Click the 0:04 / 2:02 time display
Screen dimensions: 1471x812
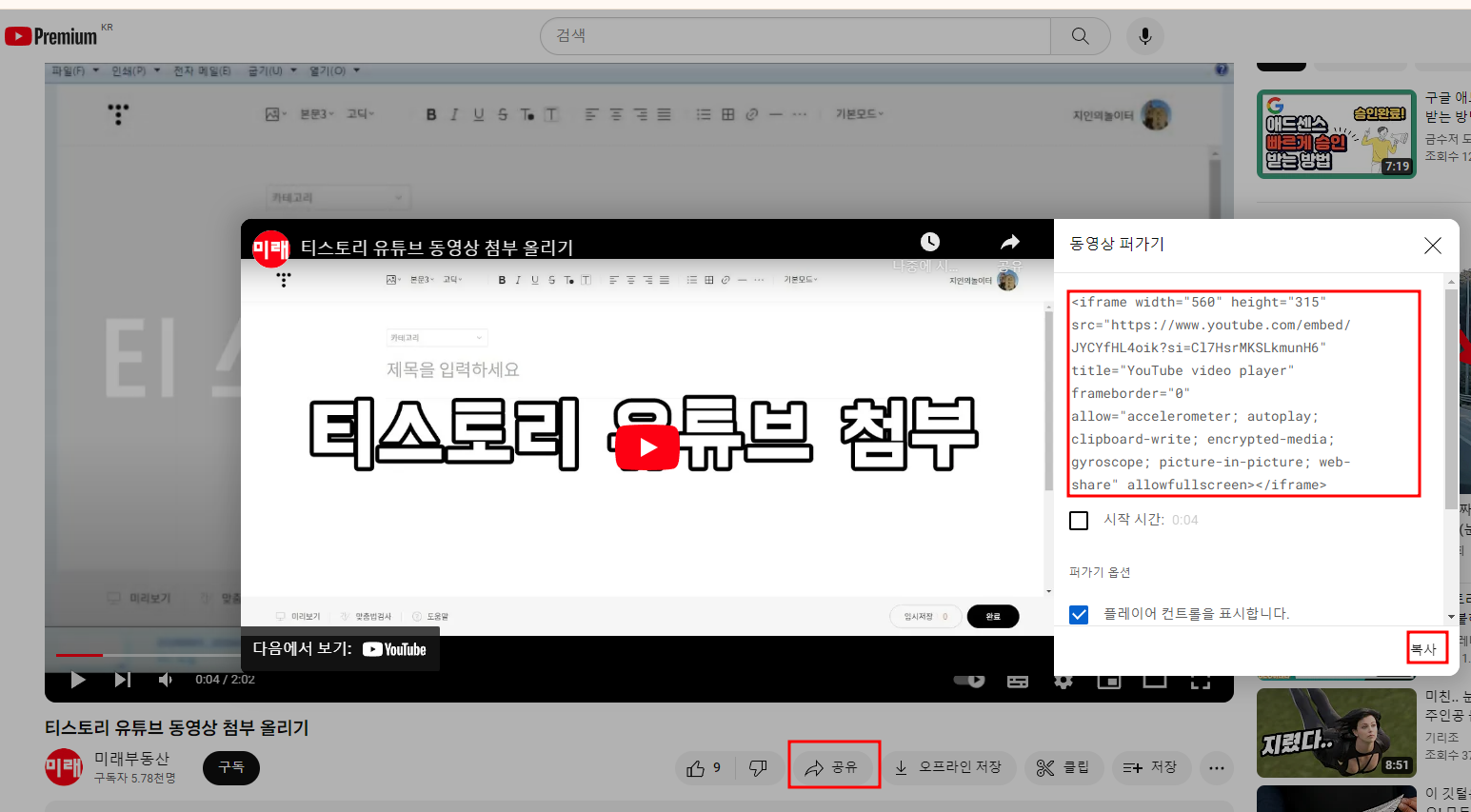[x=225, y=680]
